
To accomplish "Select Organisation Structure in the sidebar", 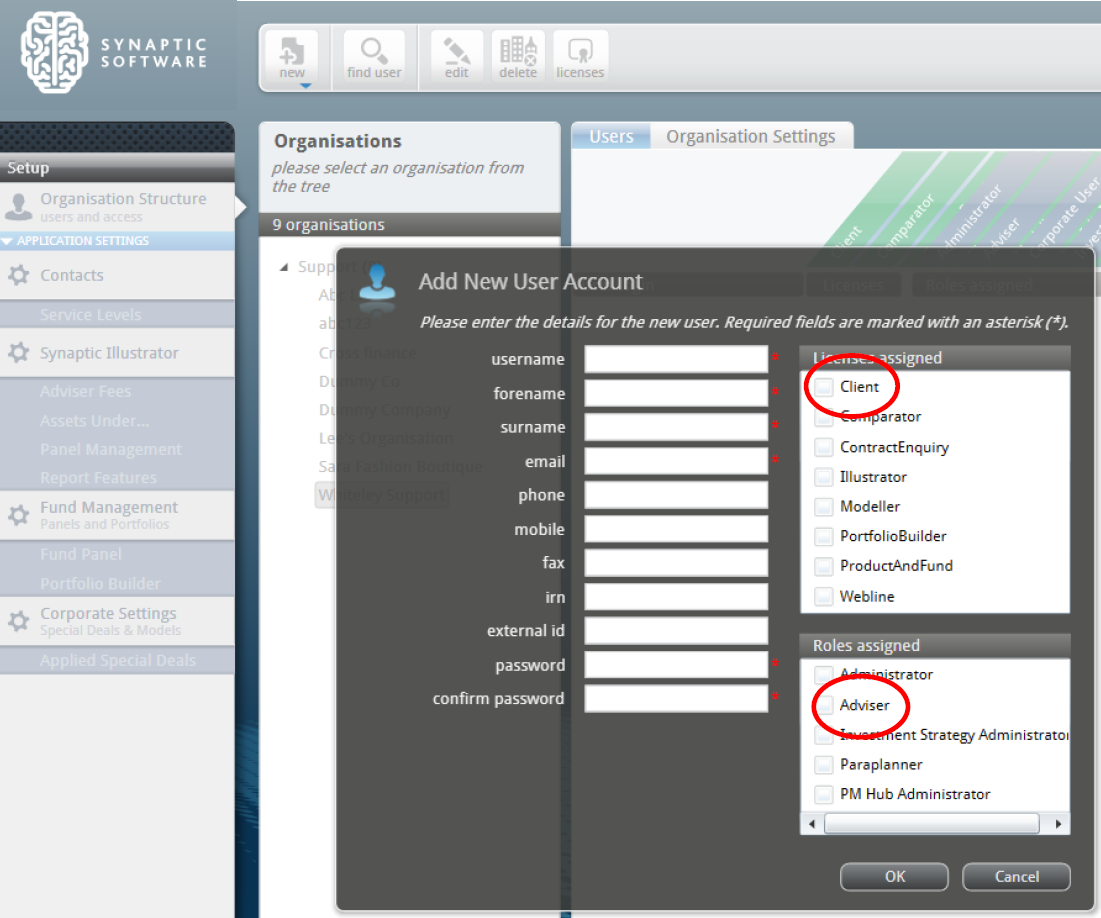I will pos(117,206).
